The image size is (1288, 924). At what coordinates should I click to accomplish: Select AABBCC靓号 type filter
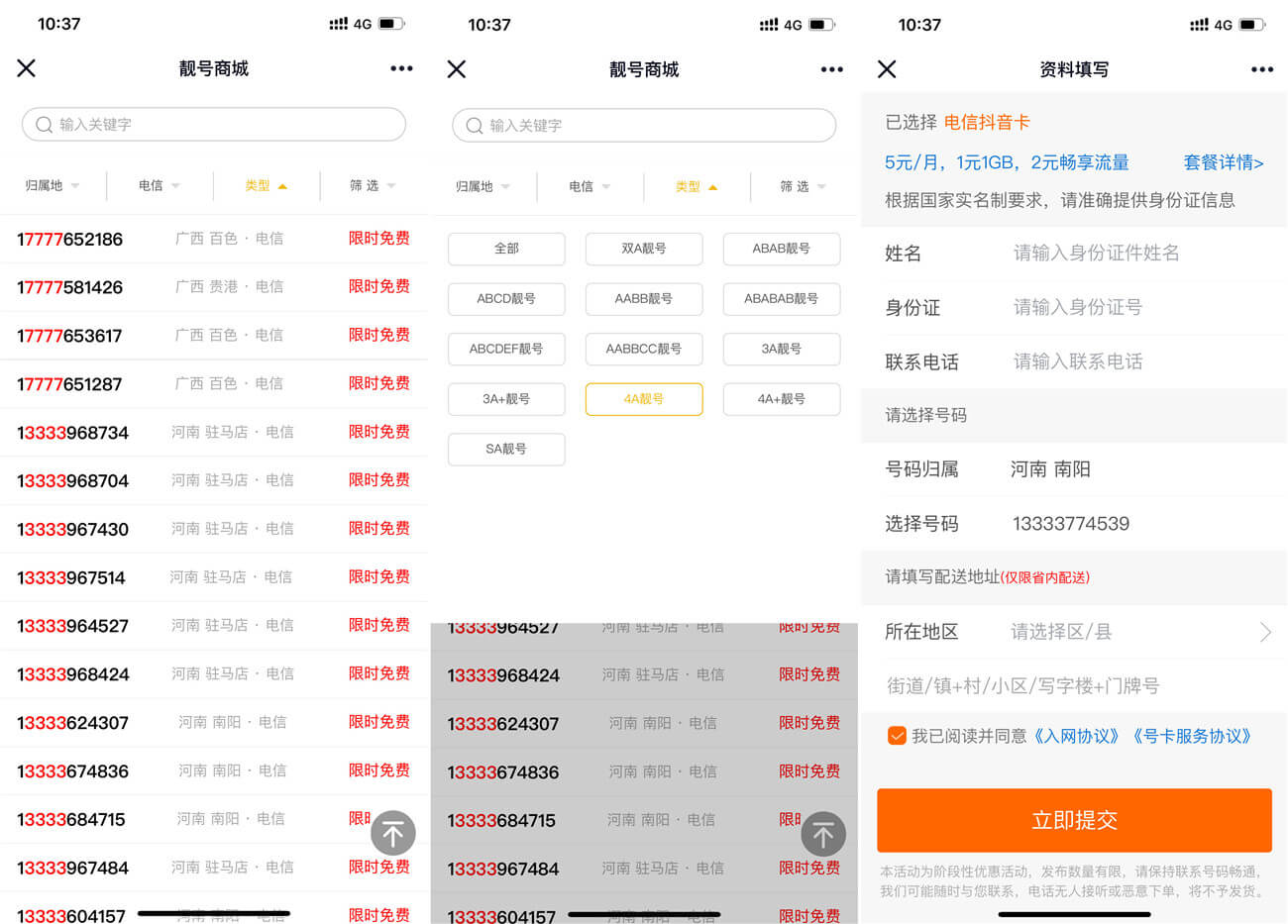pos(644,349)
